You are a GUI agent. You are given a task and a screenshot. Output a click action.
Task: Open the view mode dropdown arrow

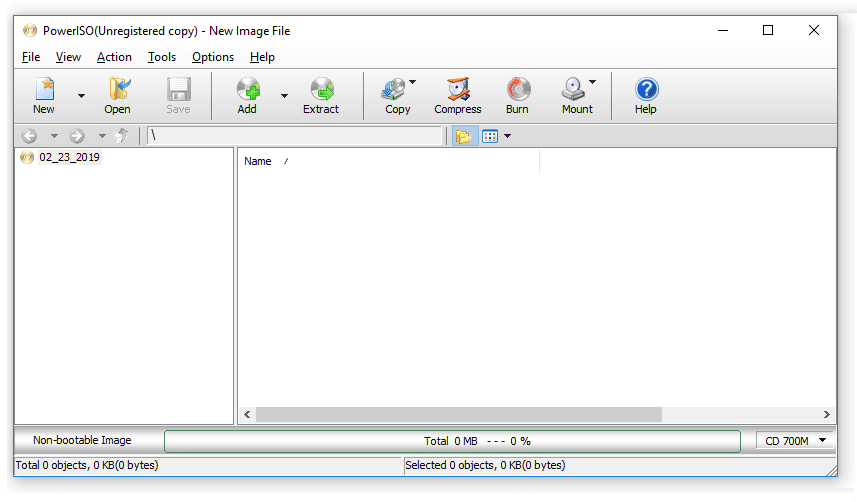click(508, 136)
